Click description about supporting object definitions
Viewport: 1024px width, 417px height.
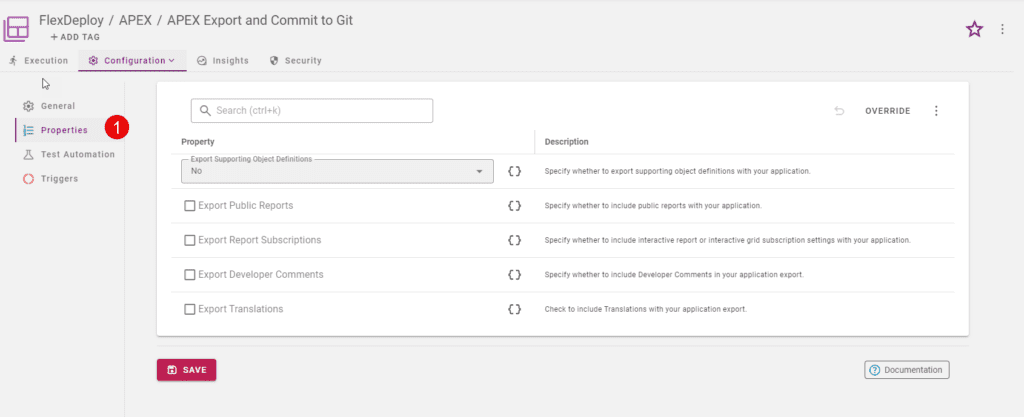tap(677, 172)
